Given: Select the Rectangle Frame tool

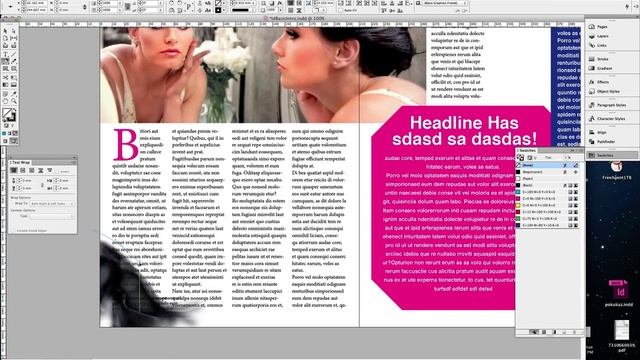Looking at the screenshot, I should (5, 69).
